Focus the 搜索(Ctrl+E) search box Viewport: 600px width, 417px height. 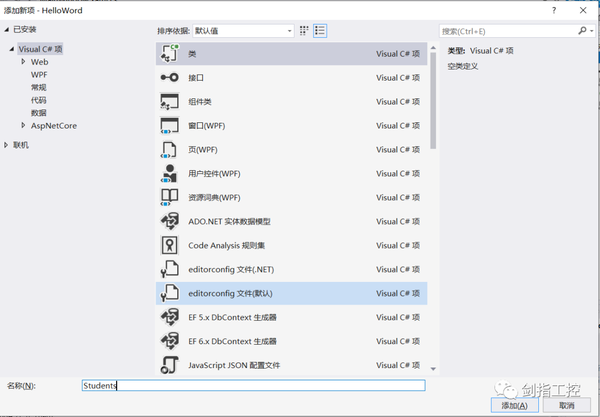(508, 31)
